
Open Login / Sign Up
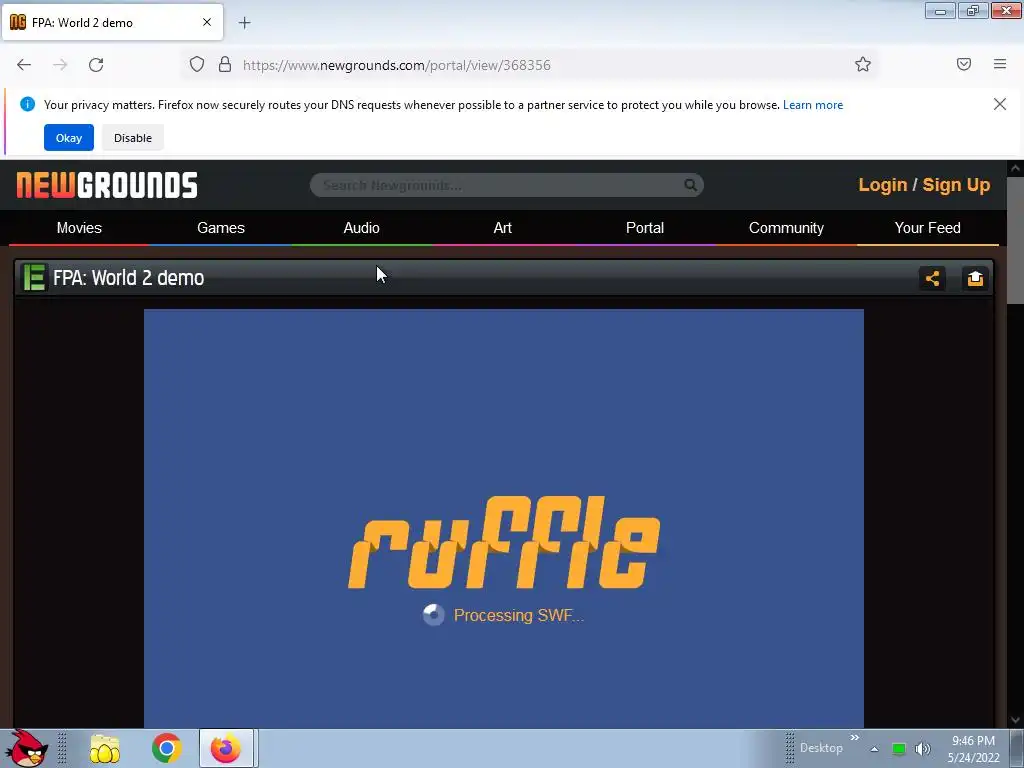pos(924,185)
